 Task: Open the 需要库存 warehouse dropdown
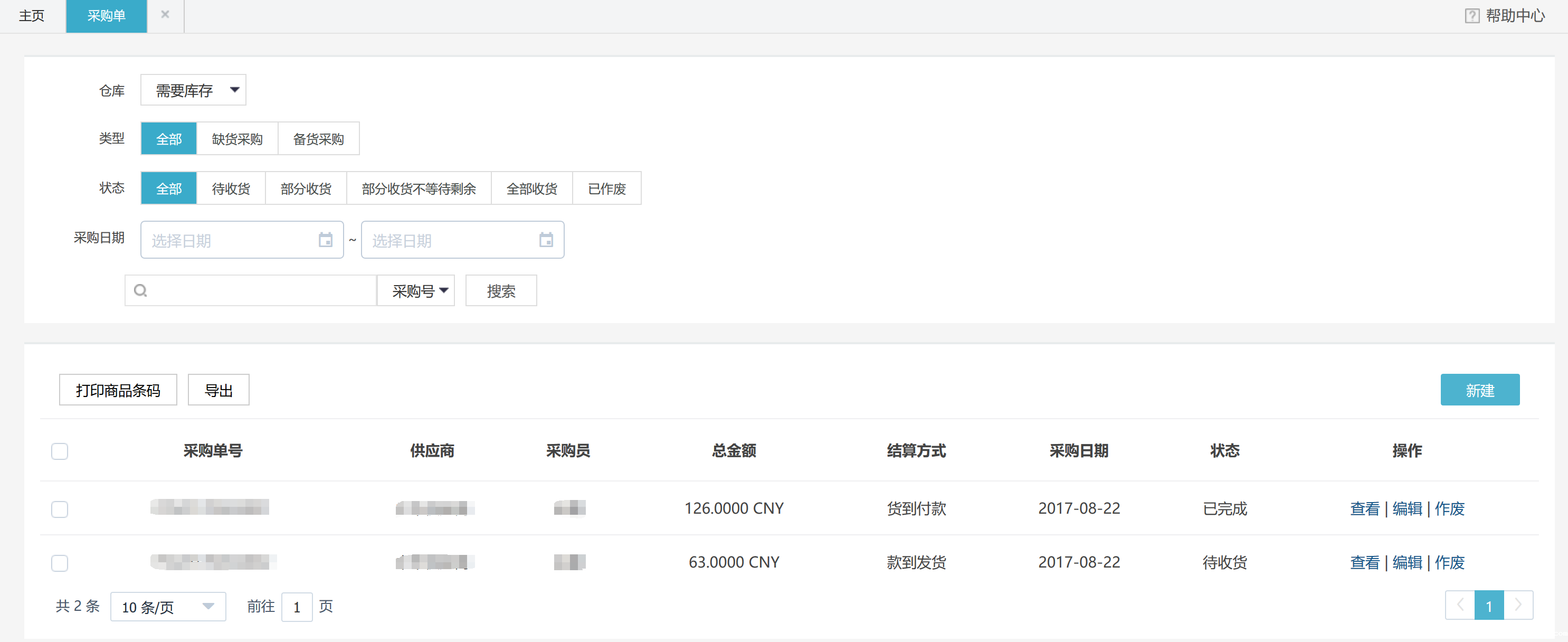193,90
